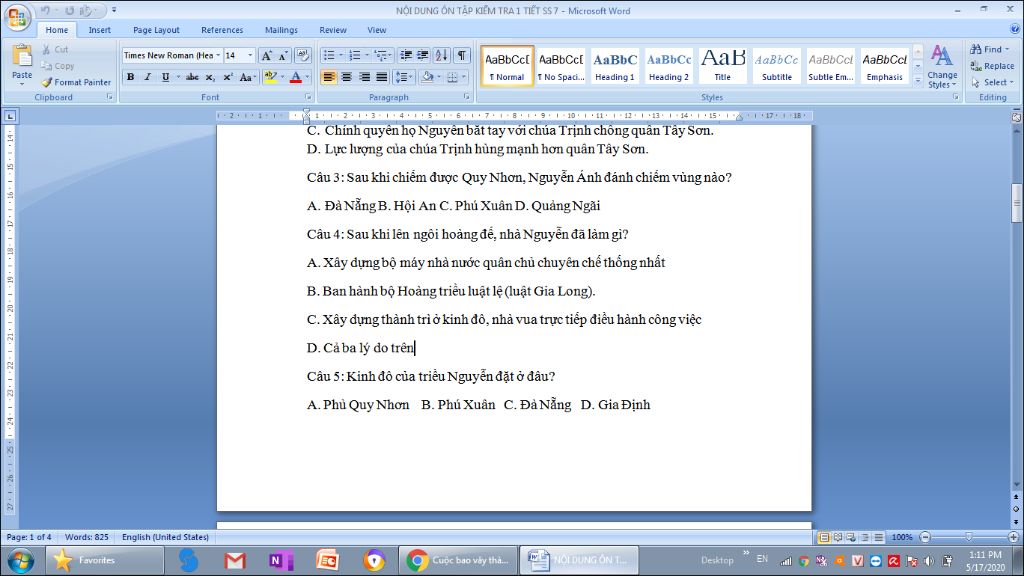Screen dimensions: 1024x576
Task: Toggle Italic formatting
Action: click(148, 77)
